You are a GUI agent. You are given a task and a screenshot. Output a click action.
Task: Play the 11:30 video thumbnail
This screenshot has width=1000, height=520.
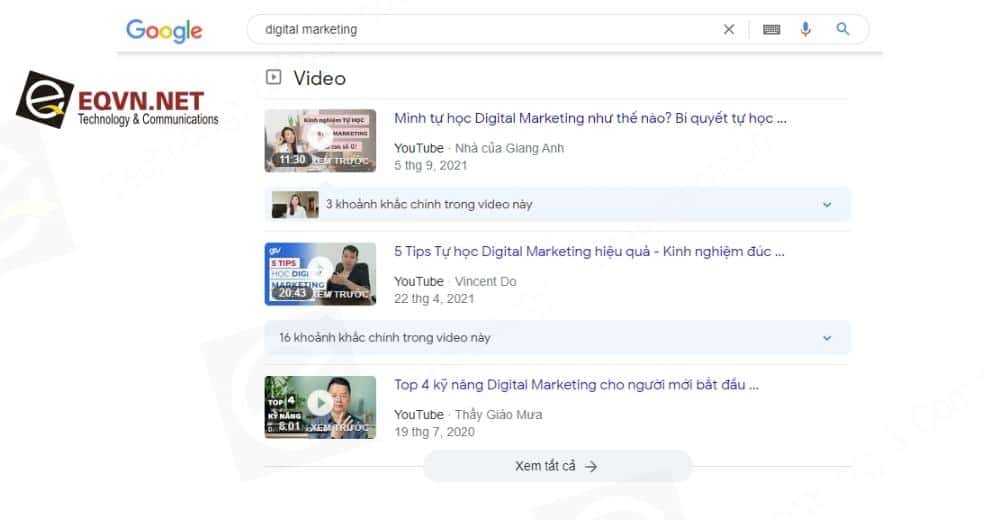click(320, 140)
